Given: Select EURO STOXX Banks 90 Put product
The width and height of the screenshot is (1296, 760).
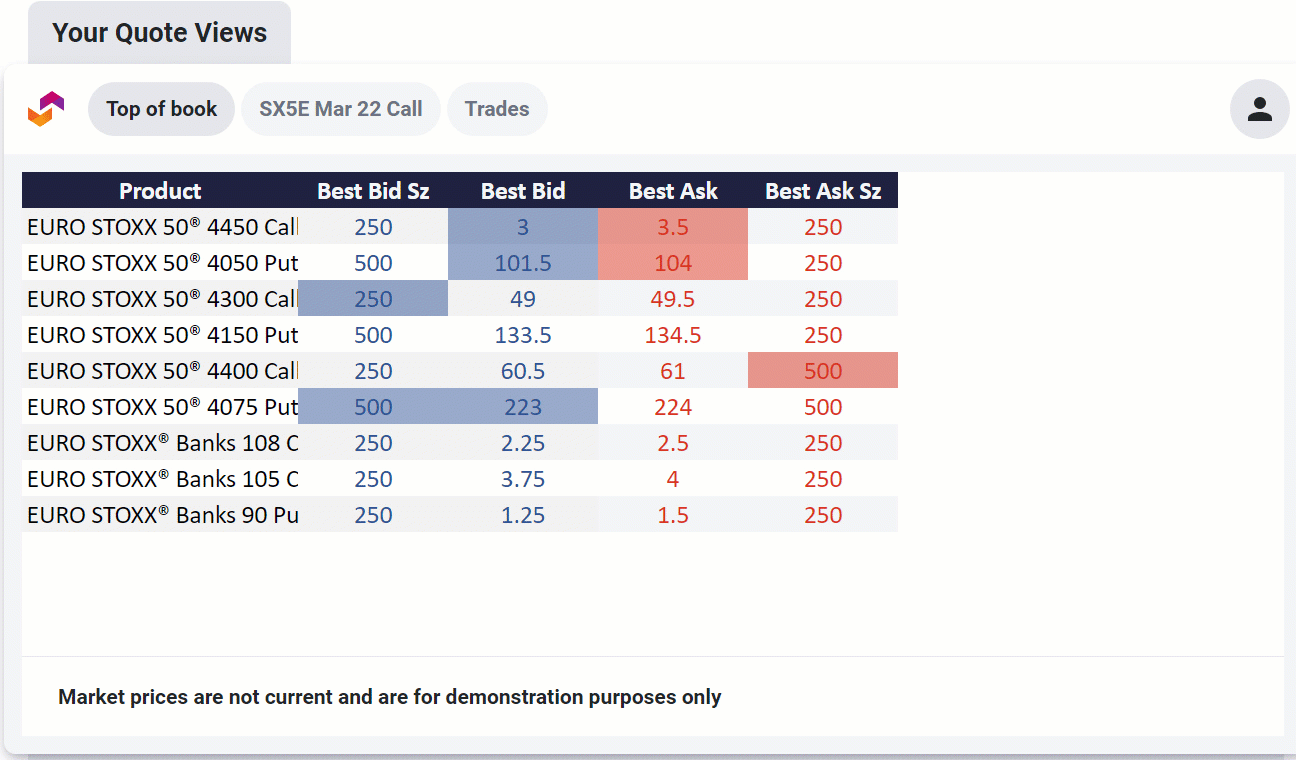Looking at the screenshot, I should point(160,515).
